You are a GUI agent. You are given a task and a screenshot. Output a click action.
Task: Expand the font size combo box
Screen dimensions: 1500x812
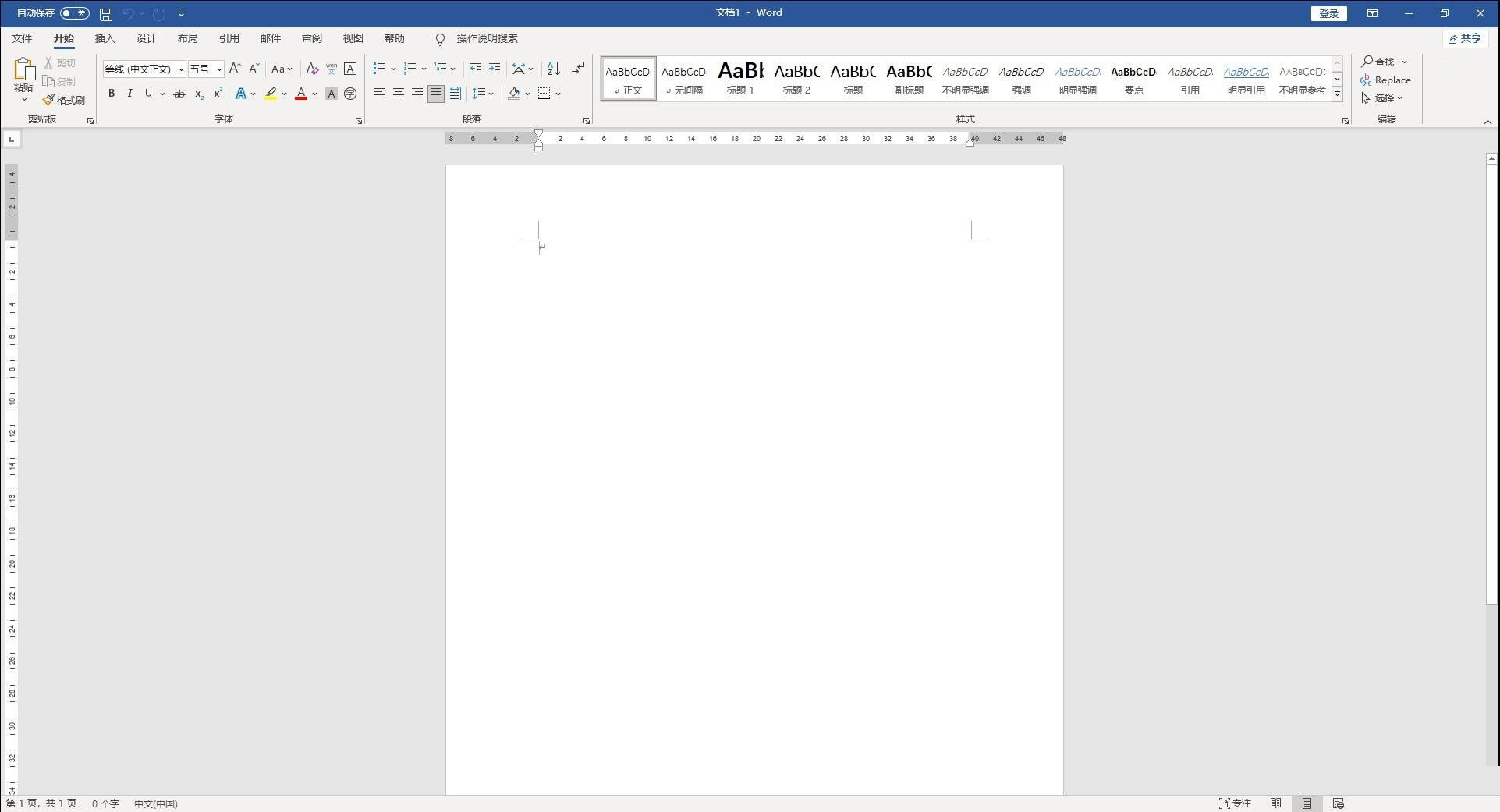219,69
